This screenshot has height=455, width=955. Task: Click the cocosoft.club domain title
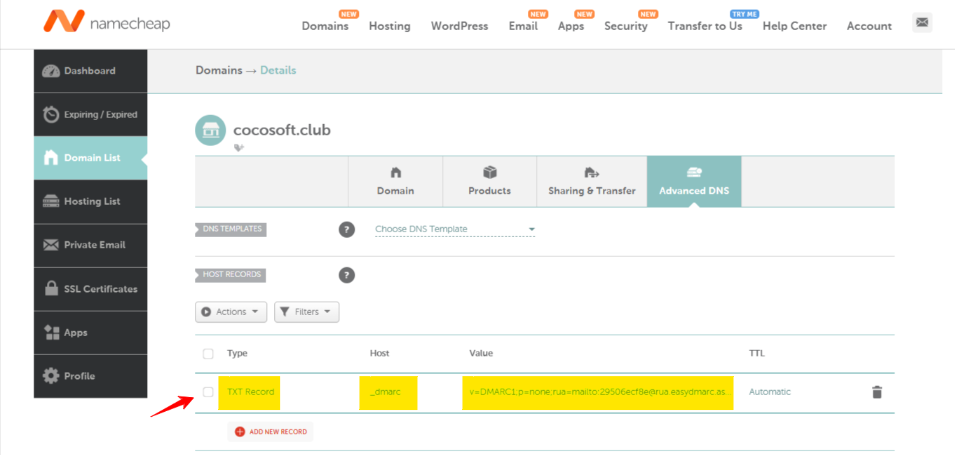(x=282, y=130)
